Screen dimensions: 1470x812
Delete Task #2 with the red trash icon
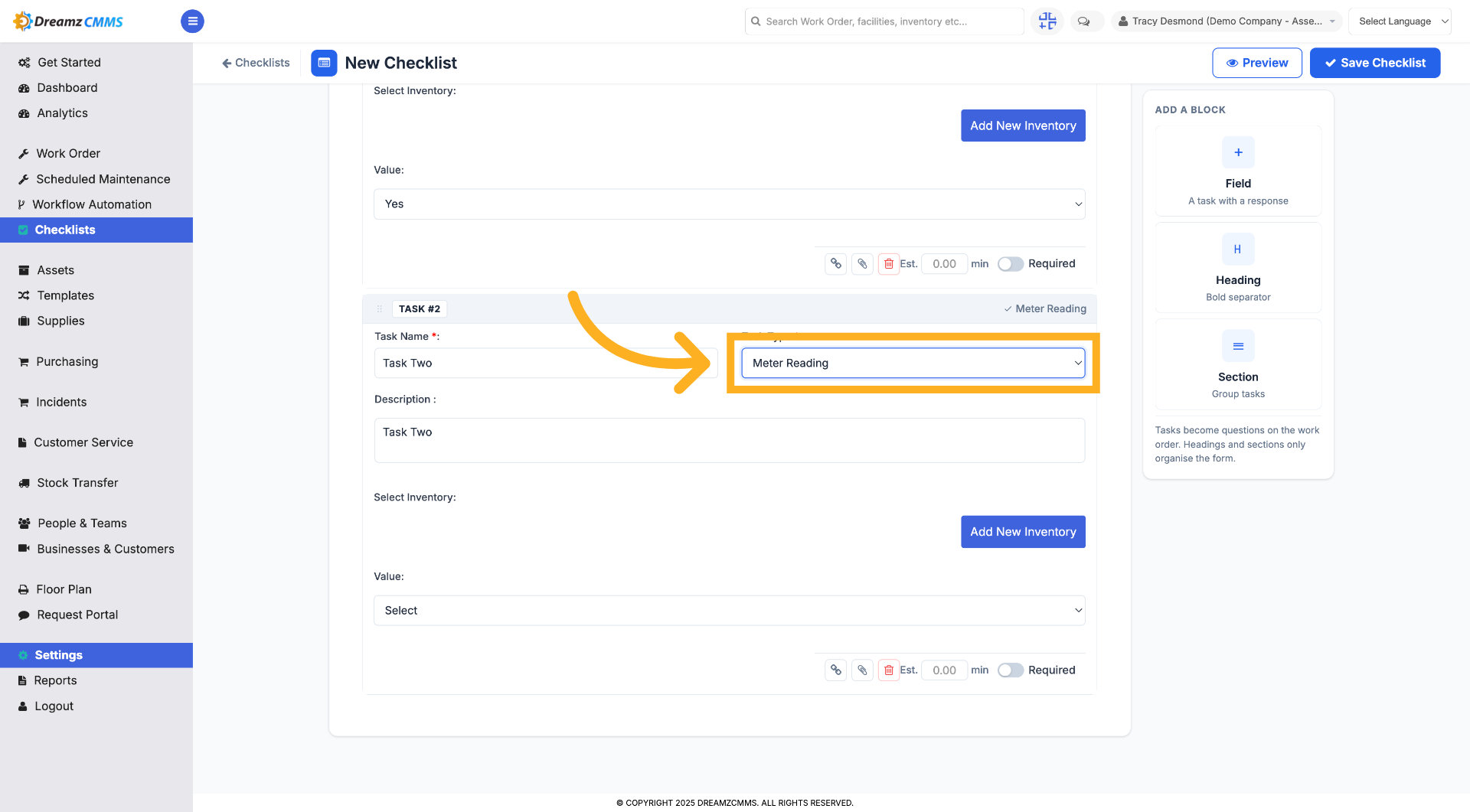pos(889,670)
